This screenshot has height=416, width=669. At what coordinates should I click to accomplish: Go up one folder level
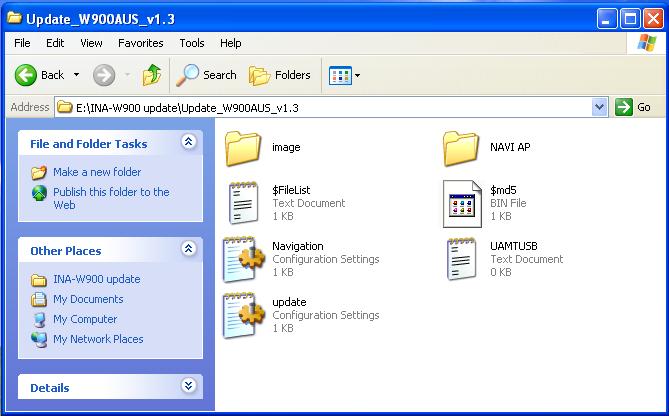(151, 75)
